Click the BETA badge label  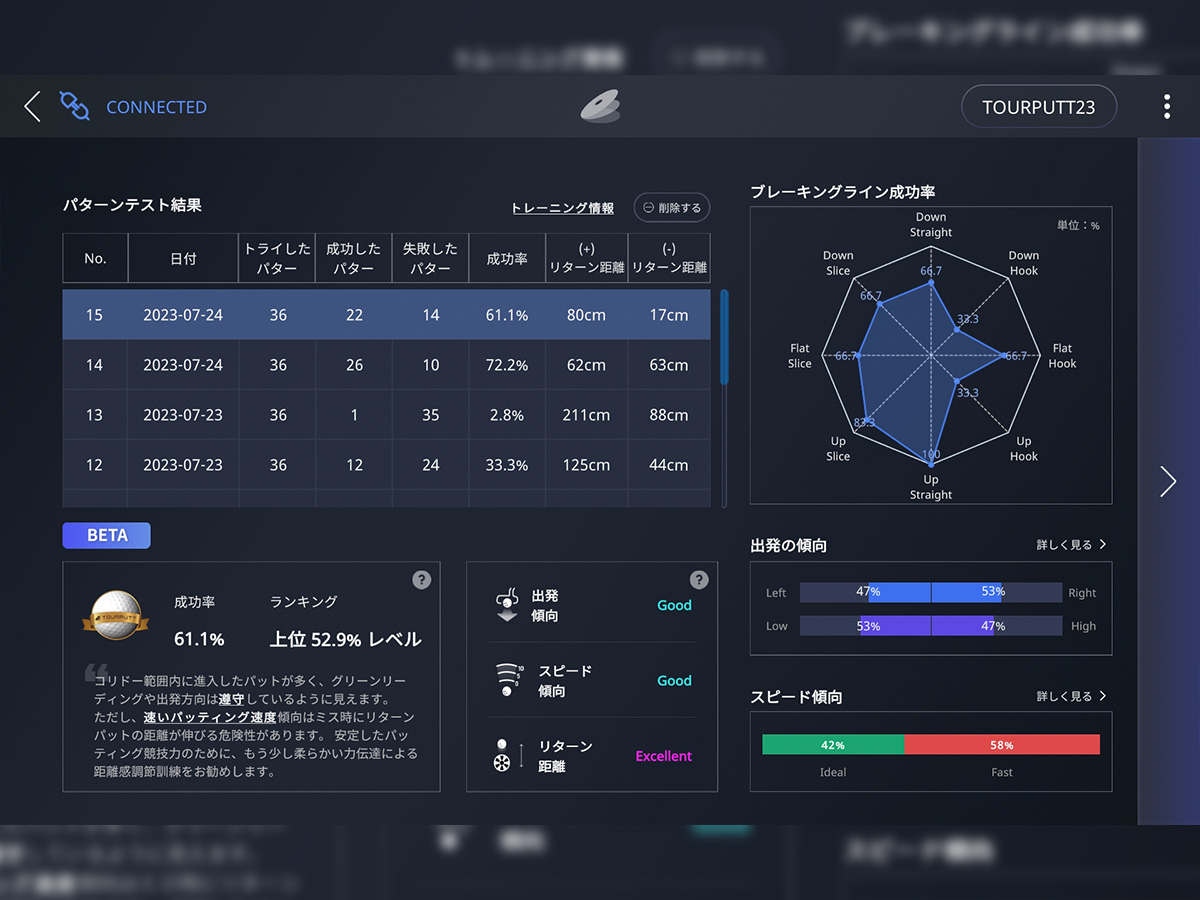tap(106, 535)
